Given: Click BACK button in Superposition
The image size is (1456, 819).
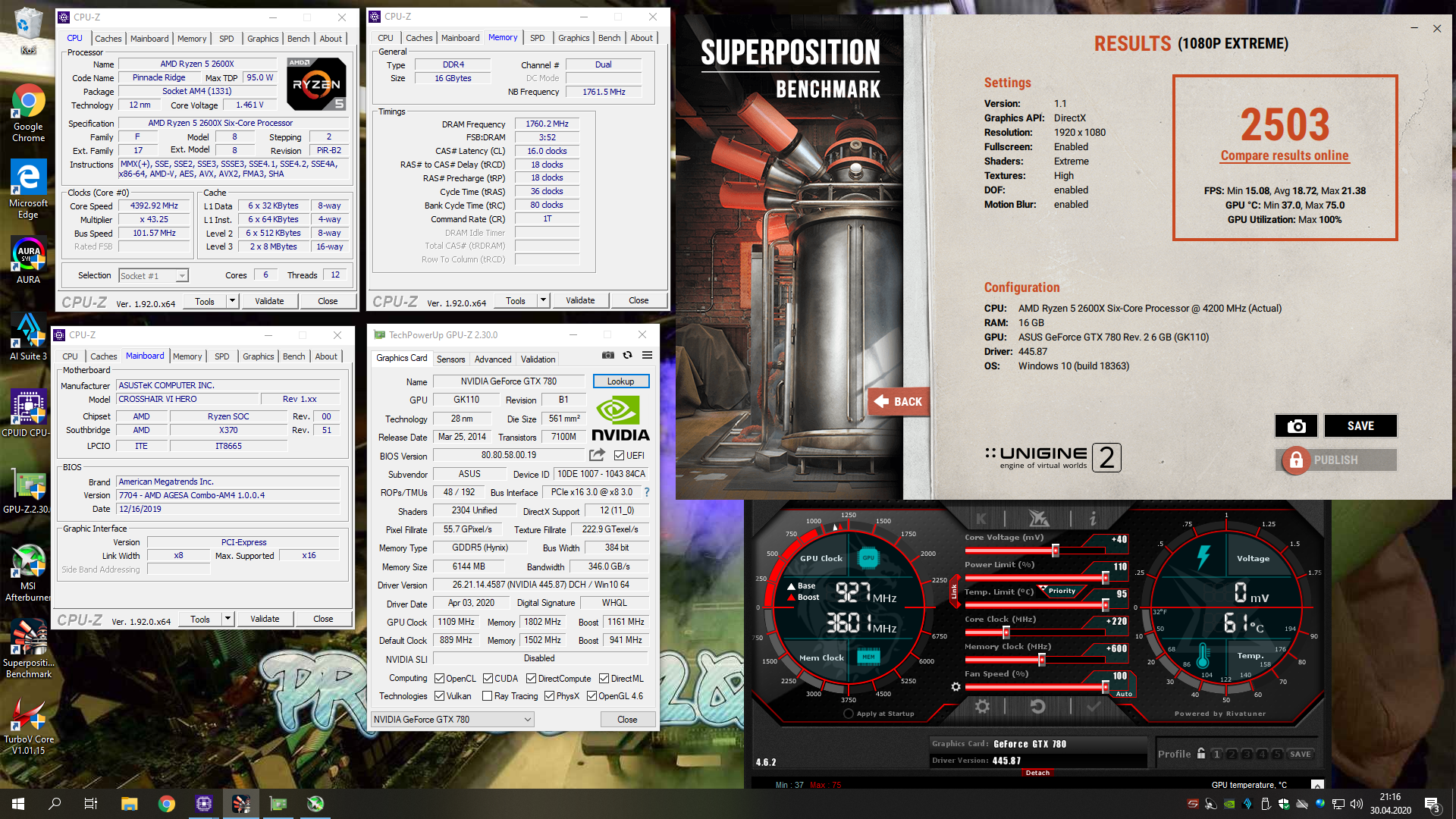Looking at the screenshot, I should point(898,401).
